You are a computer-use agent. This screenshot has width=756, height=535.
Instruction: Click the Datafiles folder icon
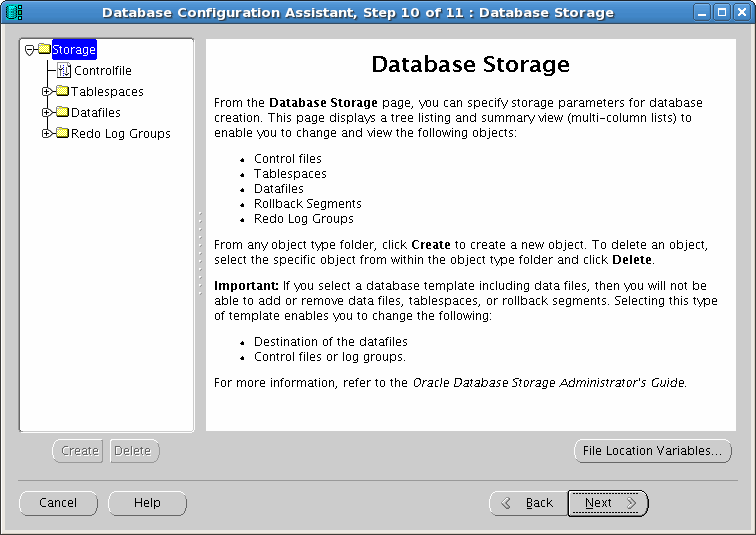[x=62, y=113]
